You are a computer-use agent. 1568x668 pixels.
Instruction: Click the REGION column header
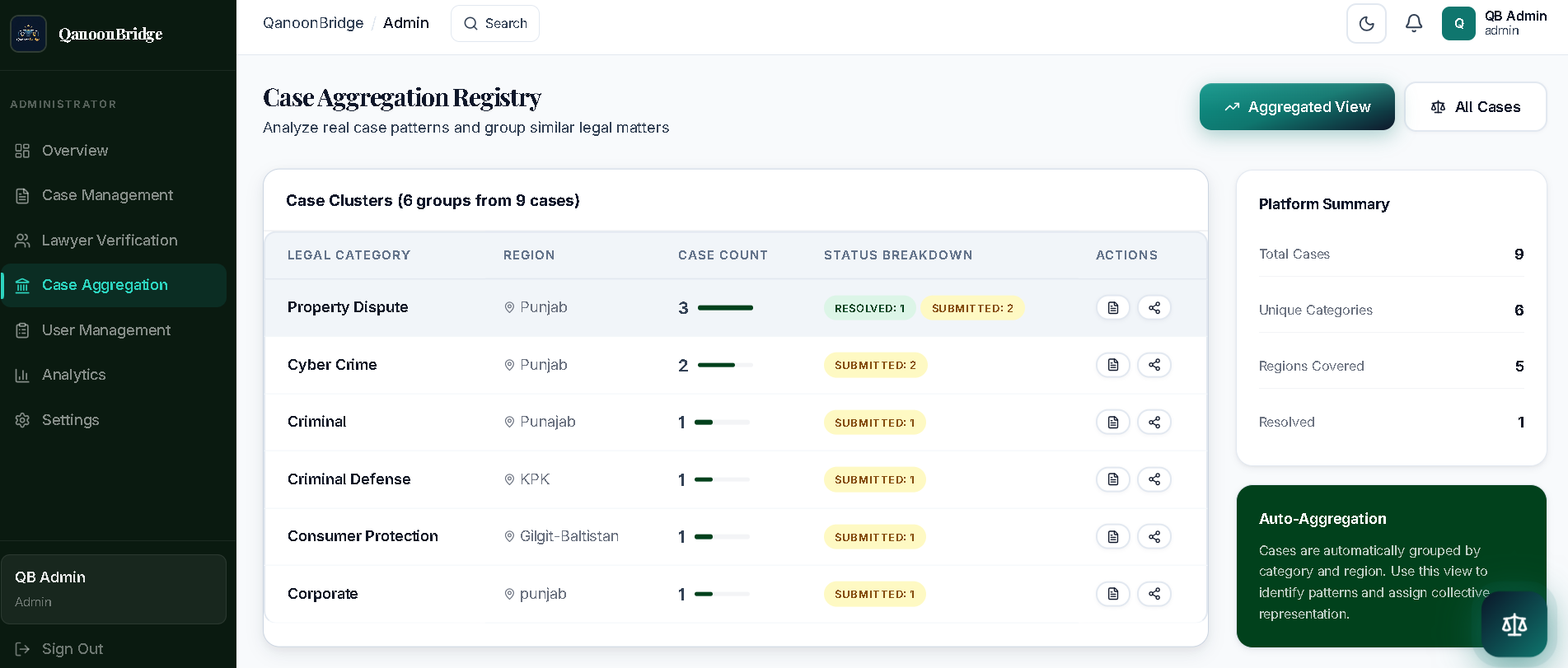click(x=529, y=255)
